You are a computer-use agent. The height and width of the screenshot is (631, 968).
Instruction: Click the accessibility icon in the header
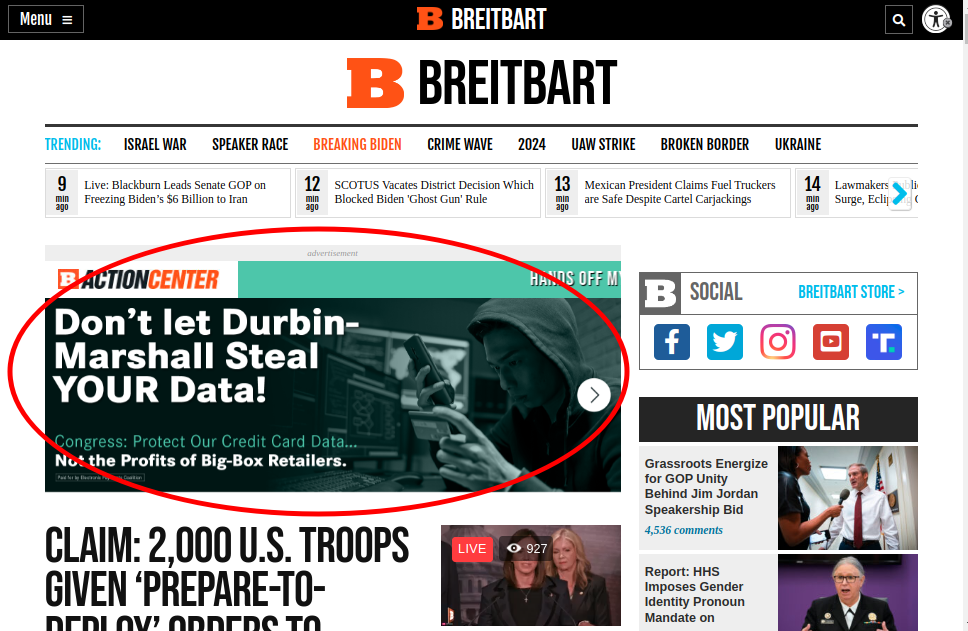pos(936,19)
